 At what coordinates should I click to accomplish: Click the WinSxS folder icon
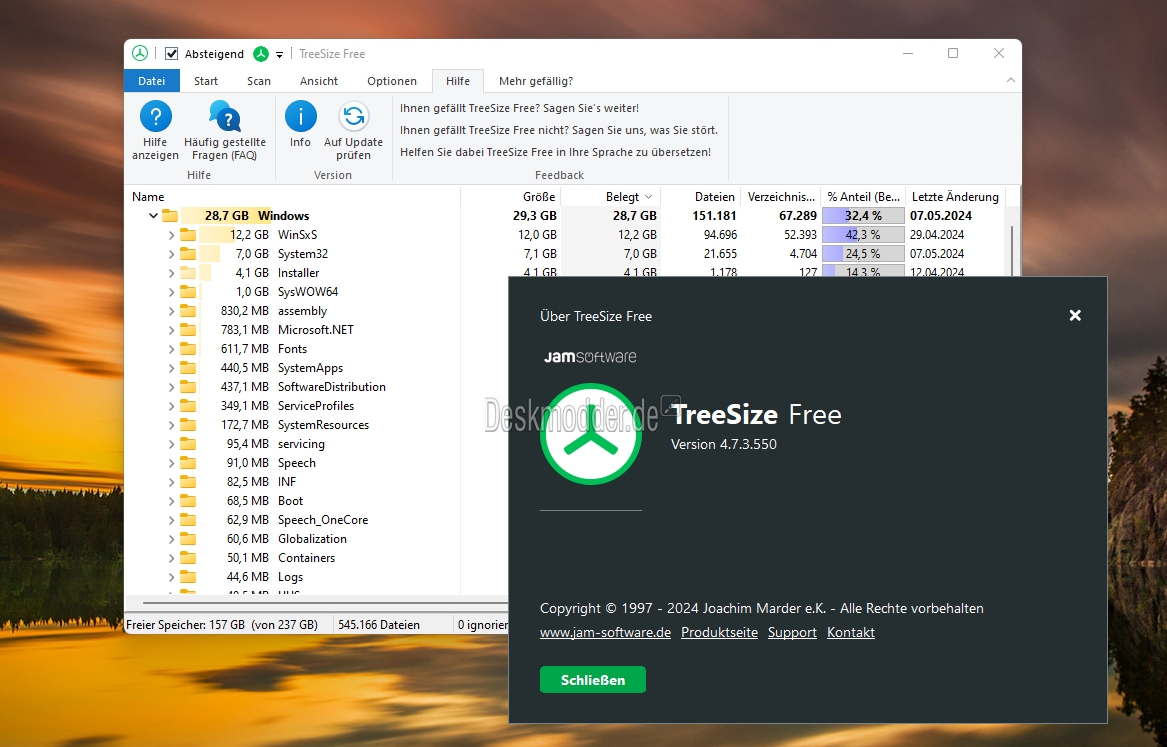tap(188, 235)
